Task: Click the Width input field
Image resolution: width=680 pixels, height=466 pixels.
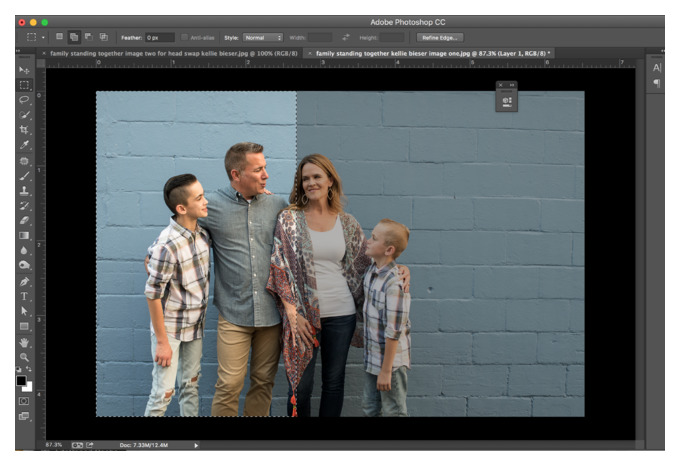Action: [x=320, y=38]
